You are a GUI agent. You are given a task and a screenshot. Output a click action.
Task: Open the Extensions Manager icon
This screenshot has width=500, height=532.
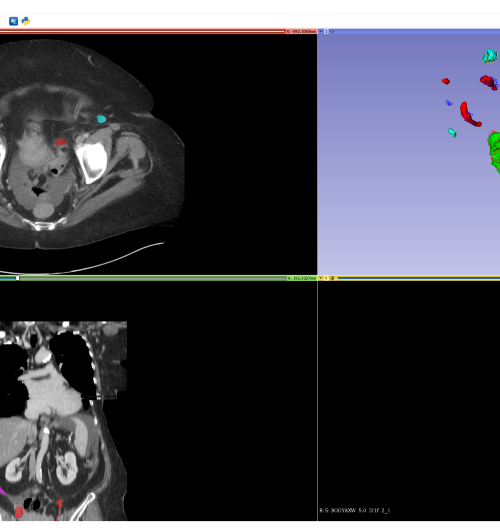(14, 21)
